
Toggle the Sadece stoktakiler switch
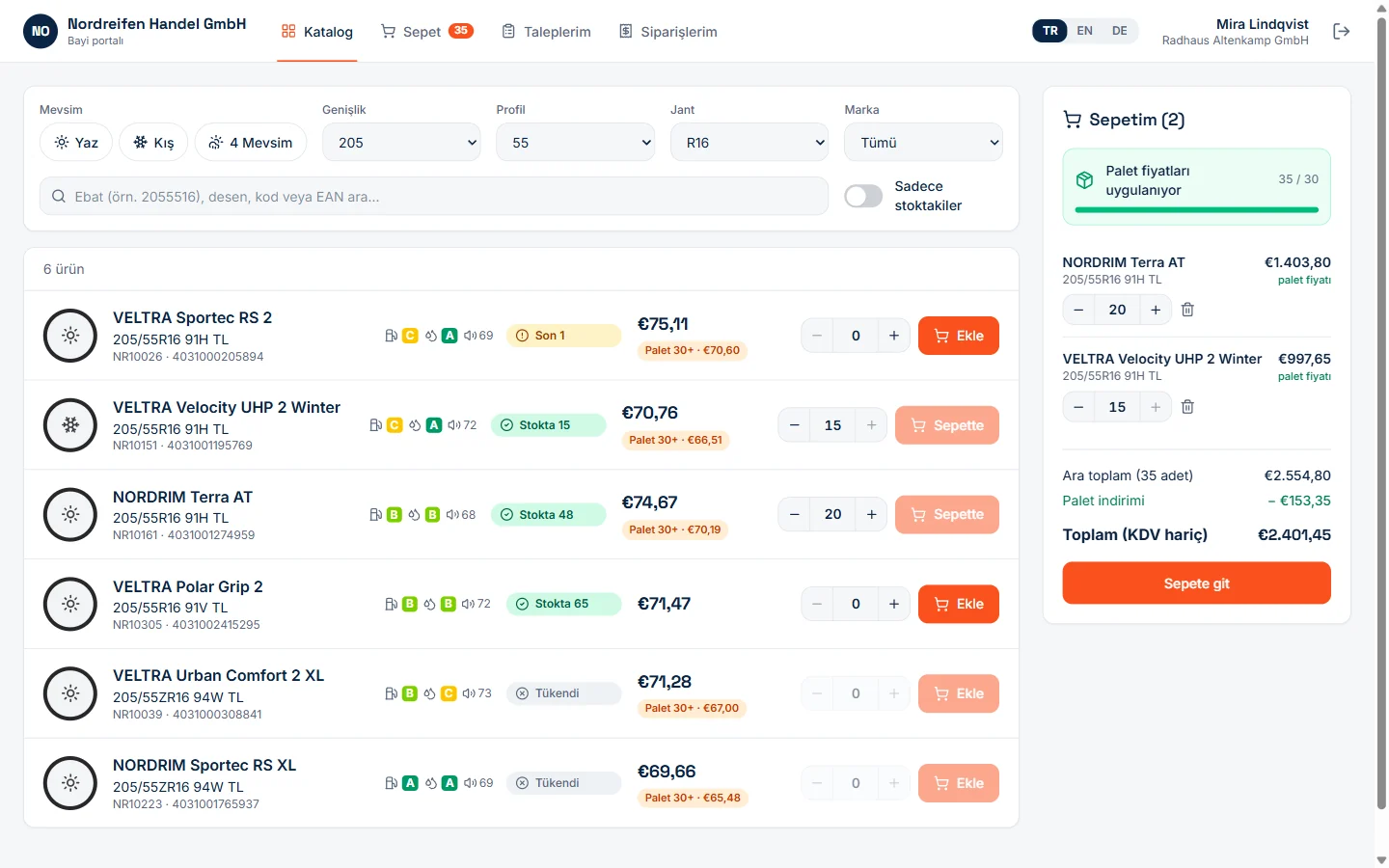[x=863, y=197]
